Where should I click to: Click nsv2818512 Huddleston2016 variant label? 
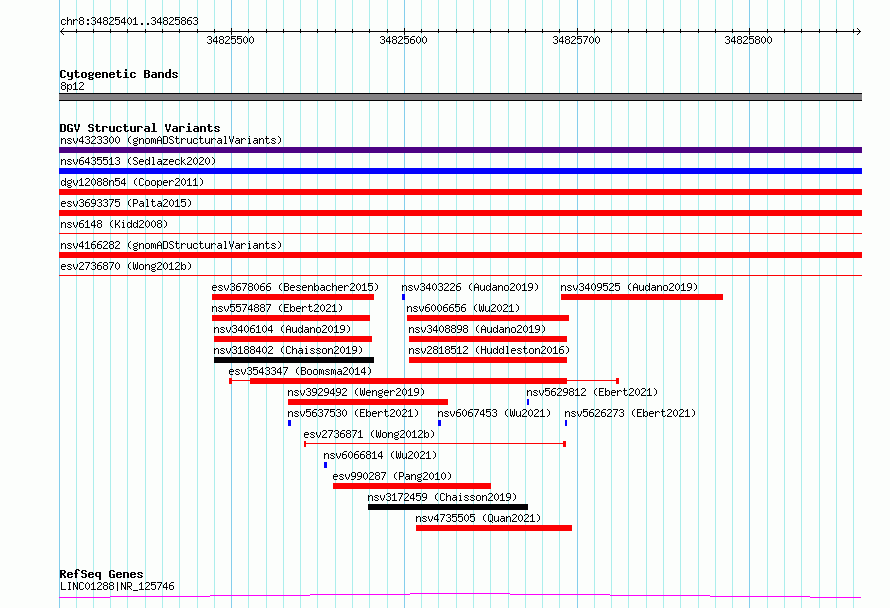coord(489,350)
